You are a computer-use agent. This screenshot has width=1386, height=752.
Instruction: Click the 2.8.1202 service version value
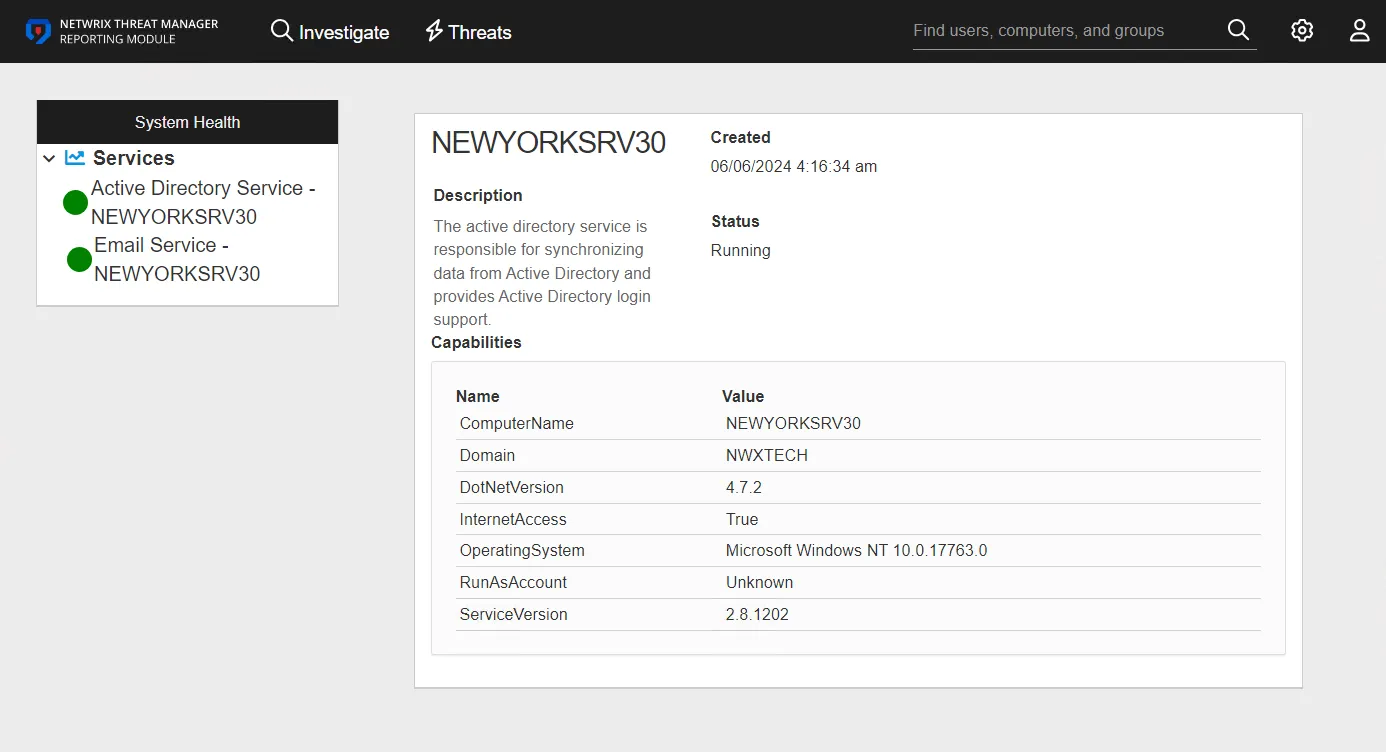[757, 614]
